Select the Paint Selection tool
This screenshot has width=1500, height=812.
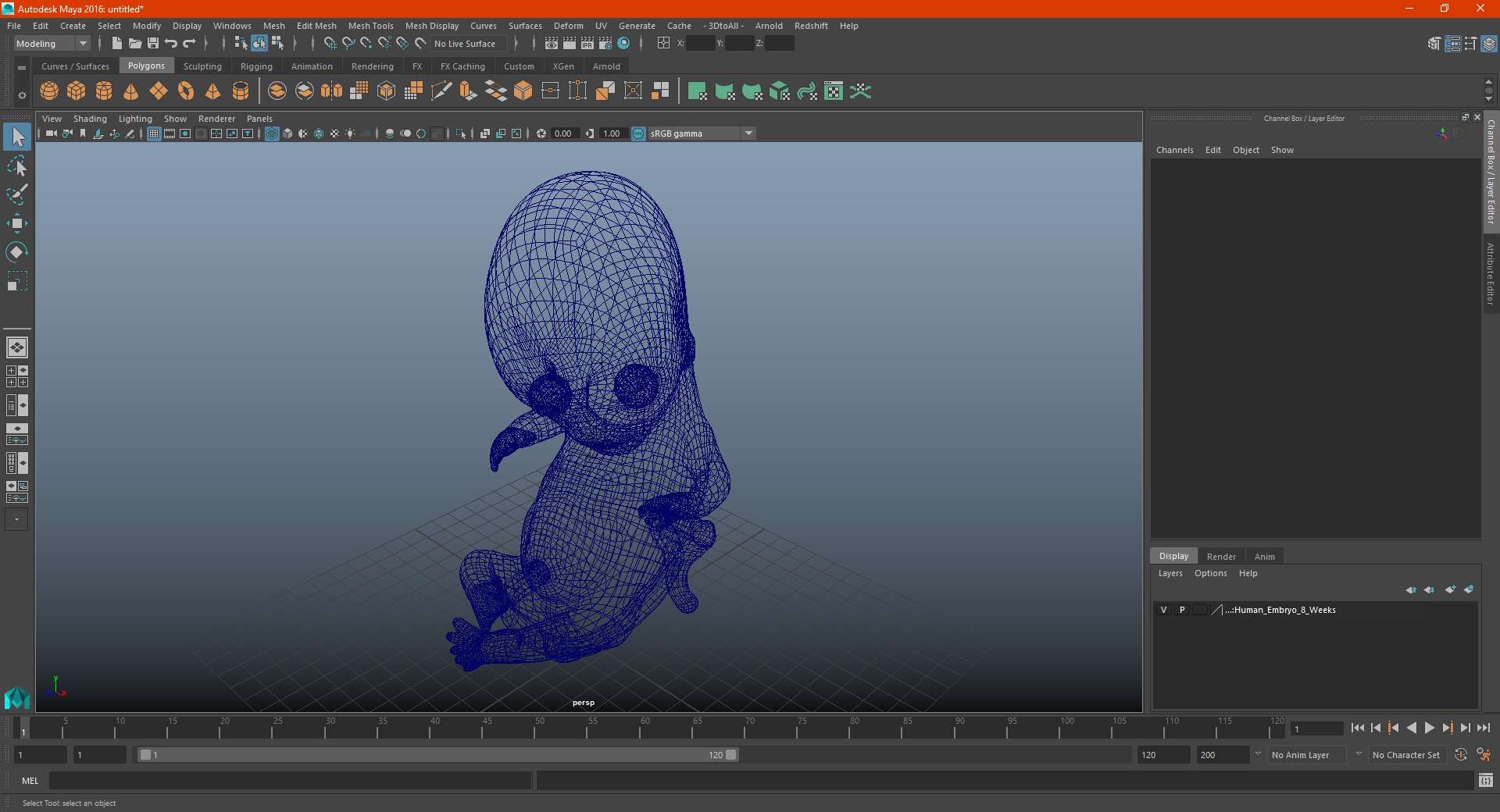16,194
